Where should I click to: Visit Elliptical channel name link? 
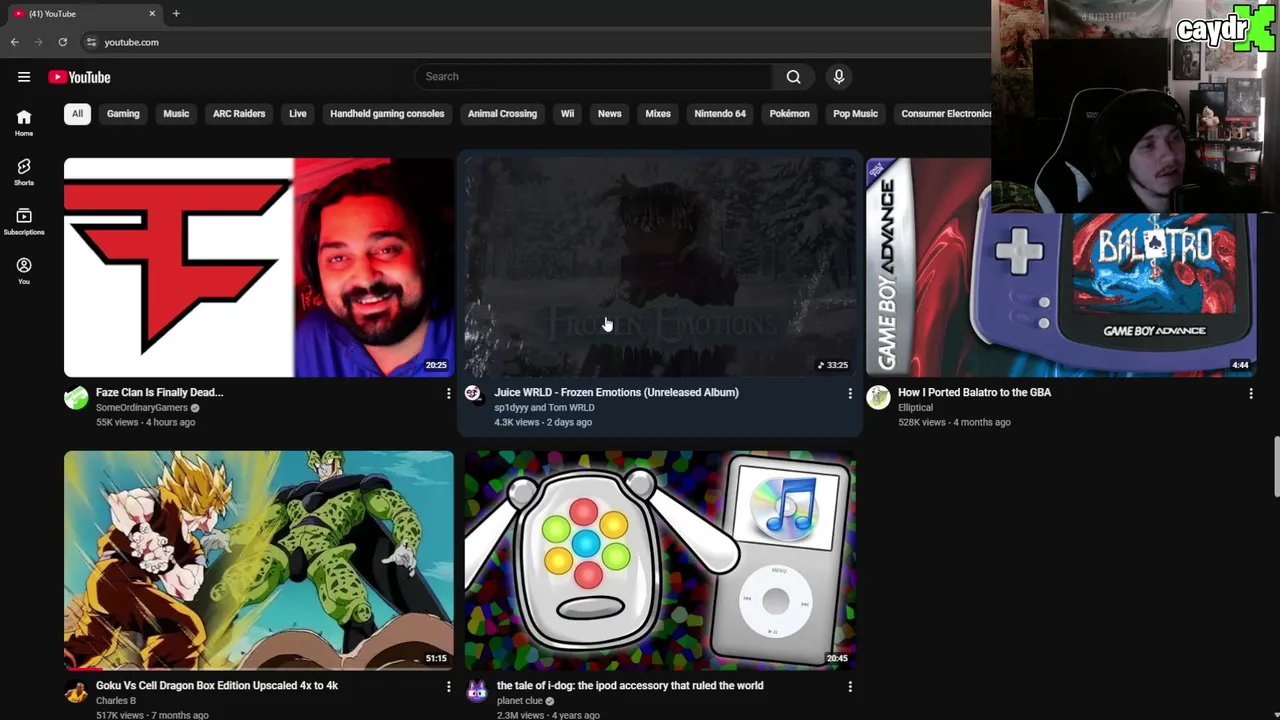[915, 408]
